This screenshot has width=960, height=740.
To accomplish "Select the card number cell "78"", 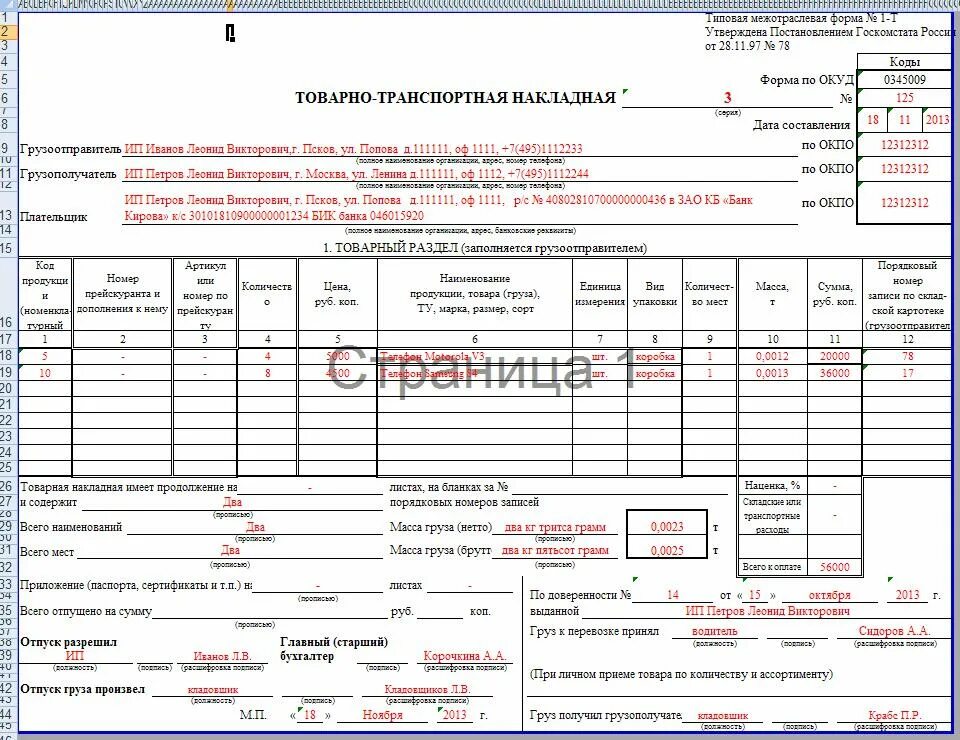I will click(907, 356).
